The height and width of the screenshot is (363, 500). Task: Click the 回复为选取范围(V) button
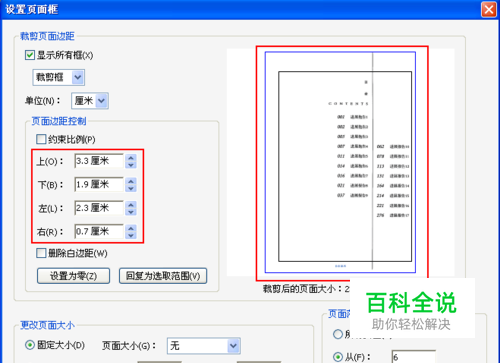163,276
